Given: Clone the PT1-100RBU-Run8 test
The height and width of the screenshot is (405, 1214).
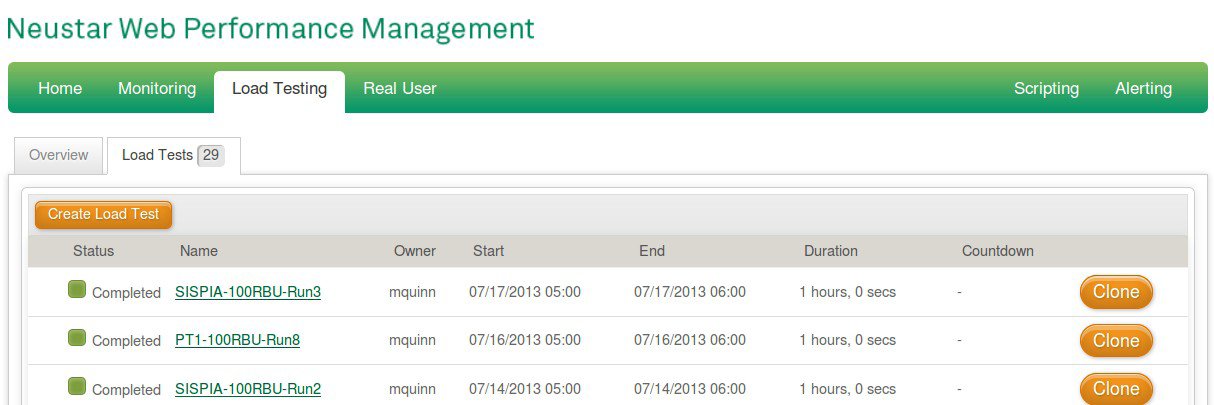Looking at the screenshot, I should pyautogui.click(x=1116, y=340).
